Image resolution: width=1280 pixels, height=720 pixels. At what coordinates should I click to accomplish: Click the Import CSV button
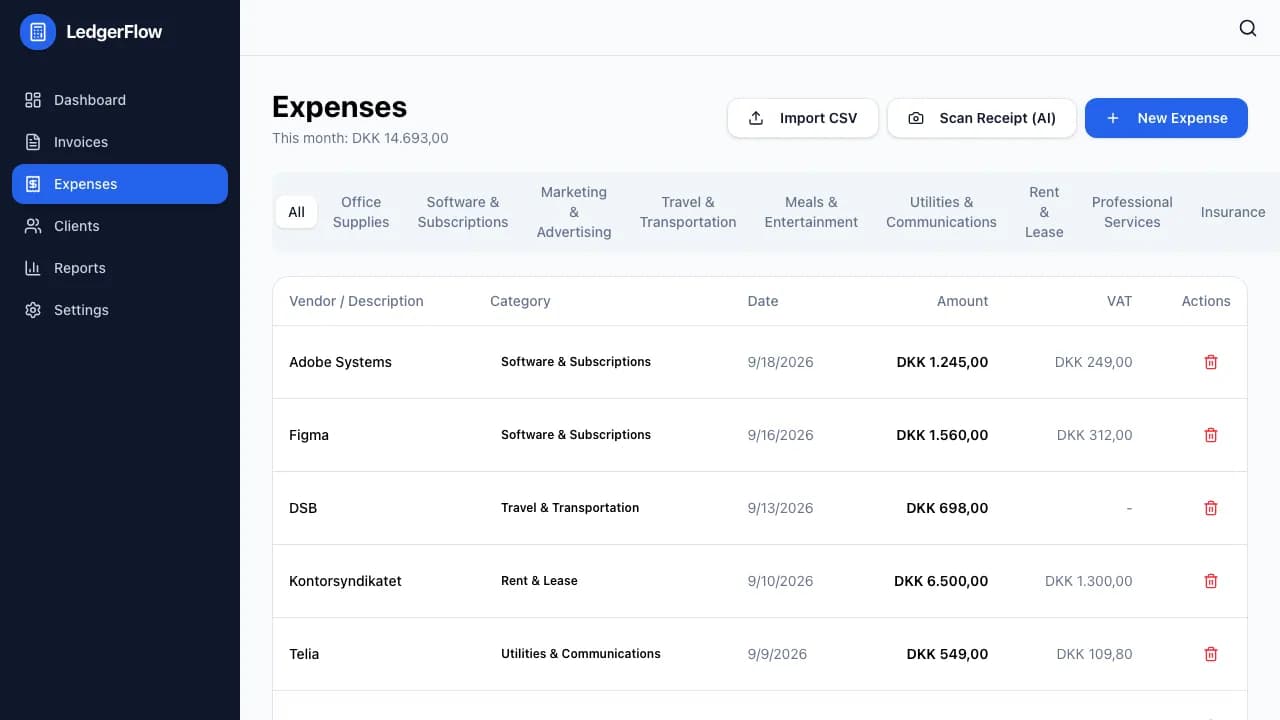coord(803,118)
